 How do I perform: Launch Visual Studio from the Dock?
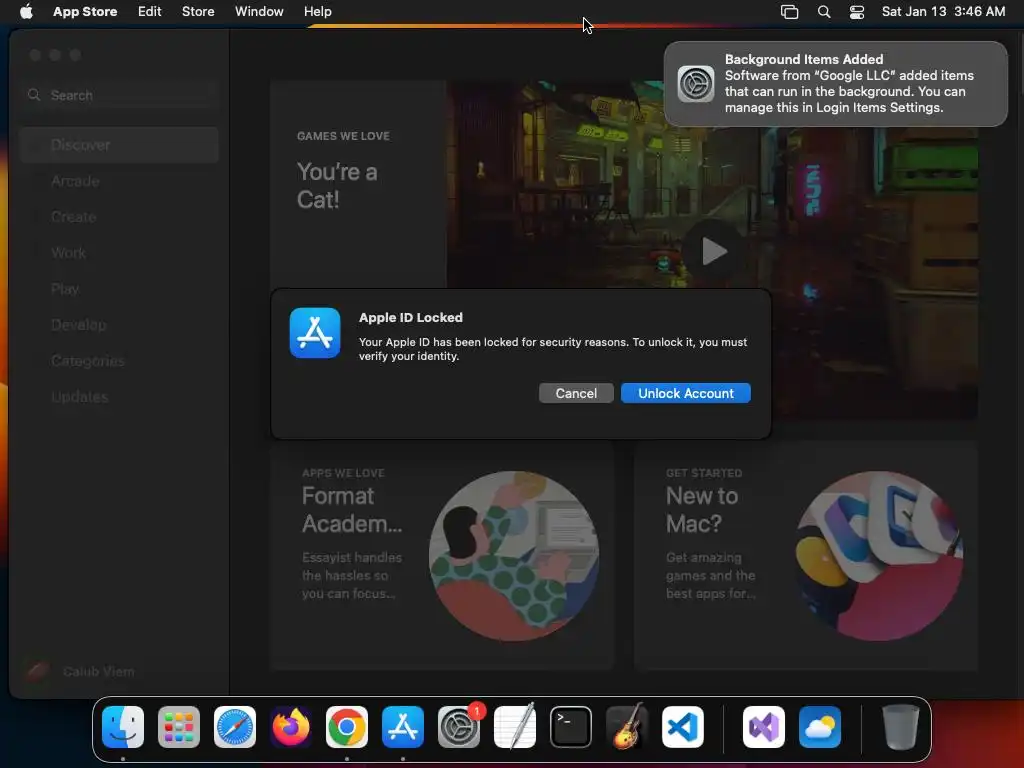(764, 727)
